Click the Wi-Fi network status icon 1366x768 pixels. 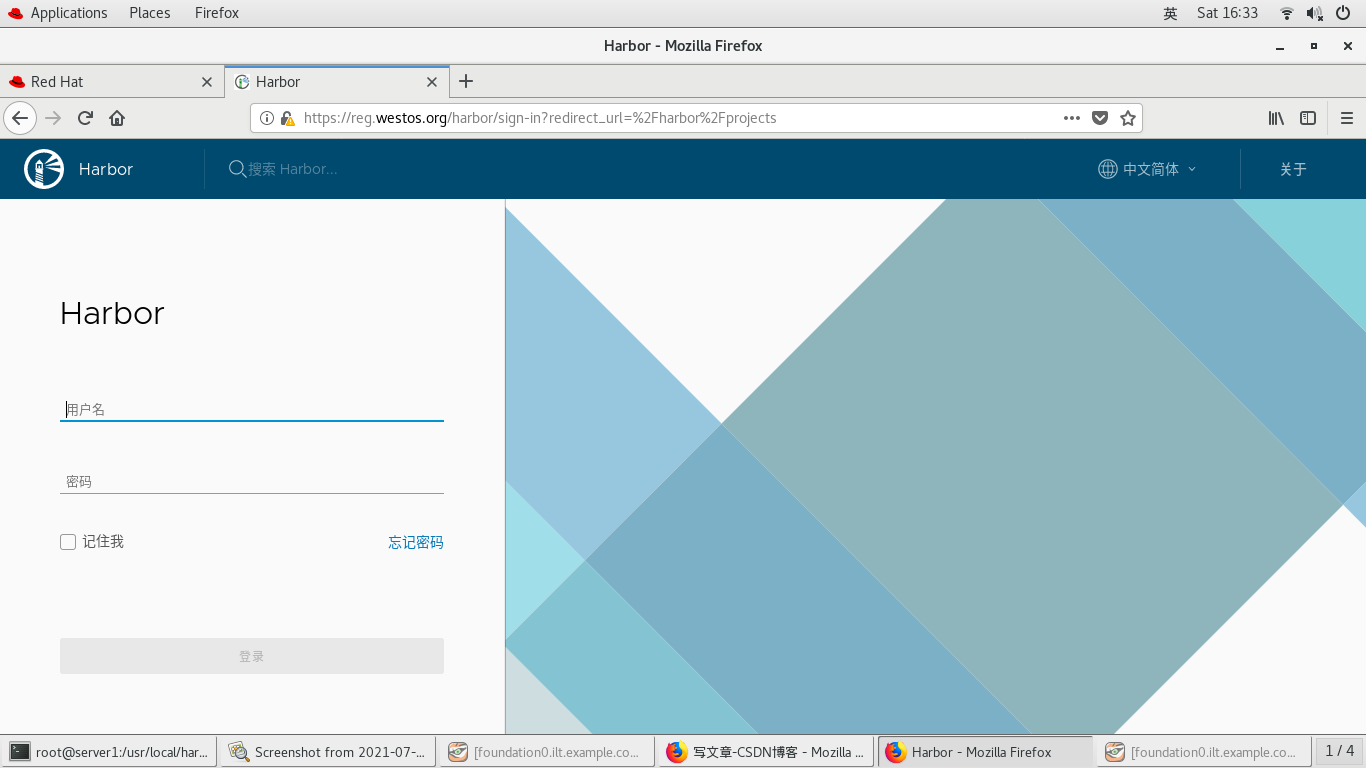[x=1287, y=13]
